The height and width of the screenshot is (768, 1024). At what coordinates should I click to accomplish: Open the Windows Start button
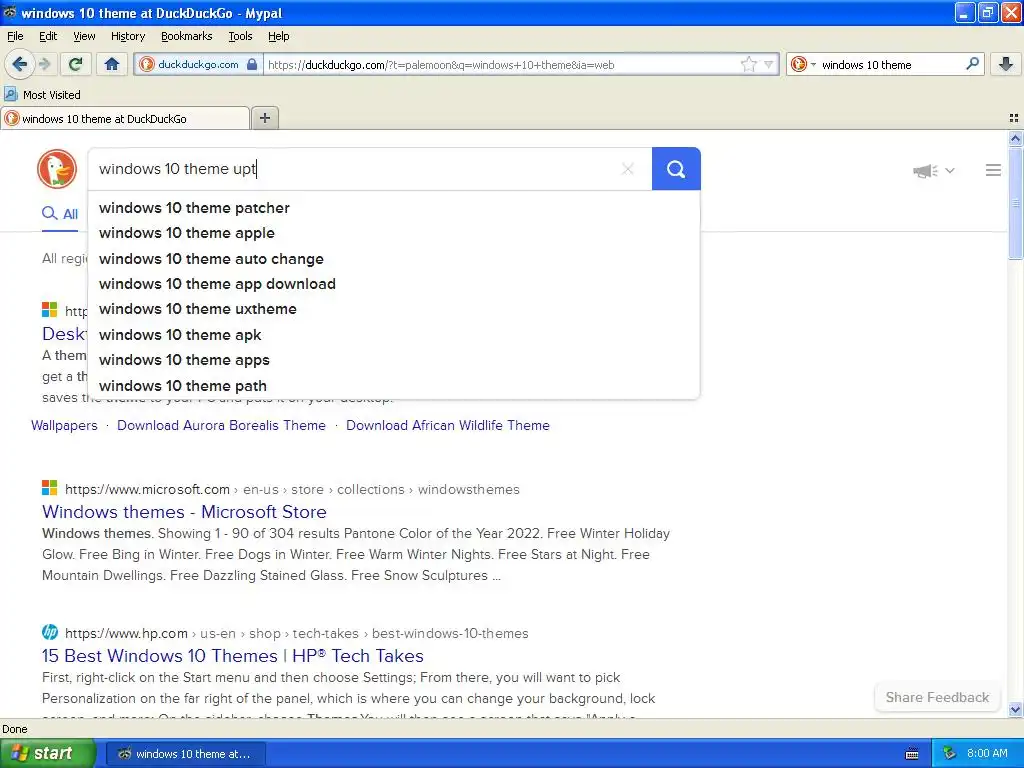coord(48,753)
